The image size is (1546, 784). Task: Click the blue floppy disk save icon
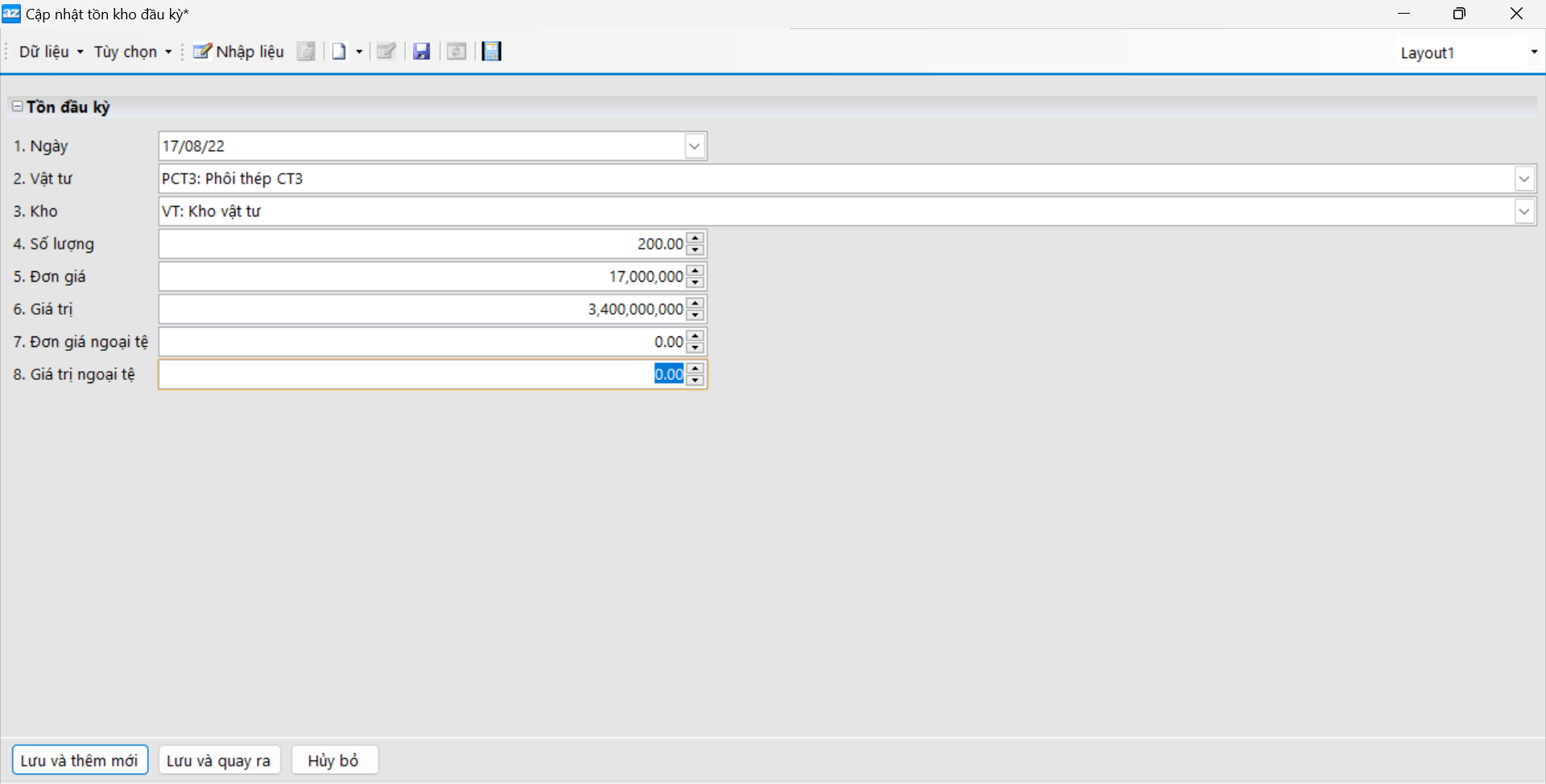pos(421,52)
